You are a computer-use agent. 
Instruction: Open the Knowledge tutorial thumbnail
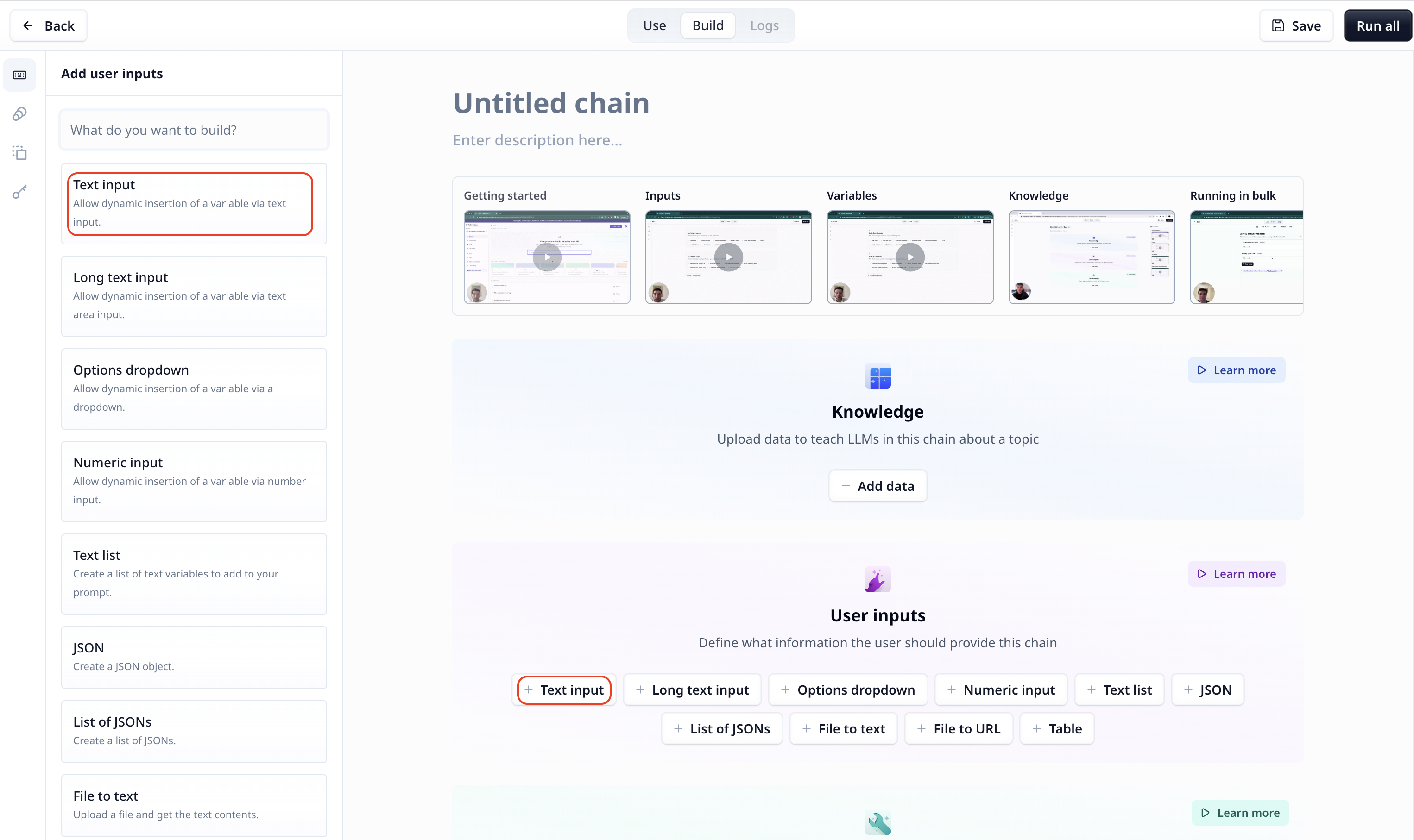coord(1092,257)
